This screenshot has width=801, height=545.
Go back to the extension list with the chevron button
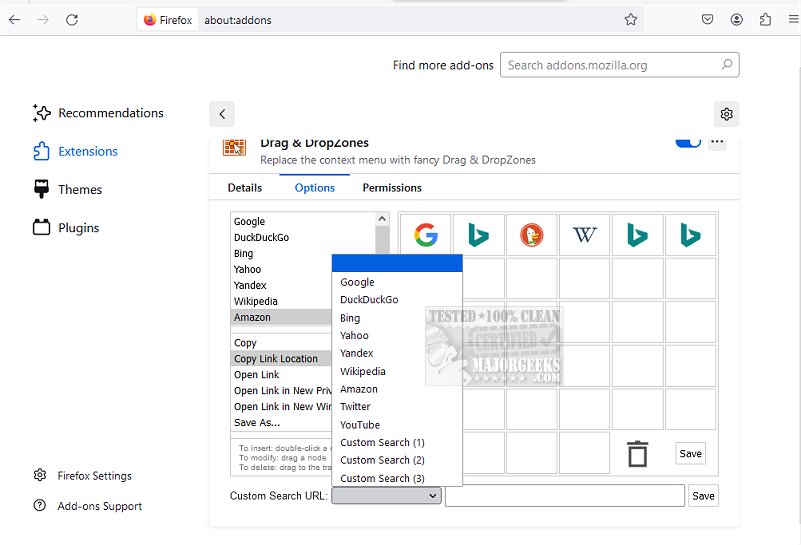pyautogui.click(x=222, y=114)
